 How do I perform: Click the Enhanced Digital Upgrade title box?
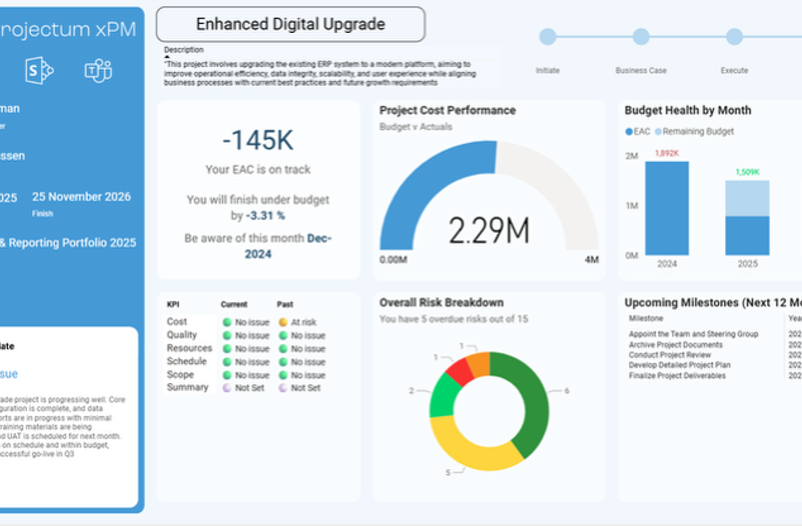290,24
